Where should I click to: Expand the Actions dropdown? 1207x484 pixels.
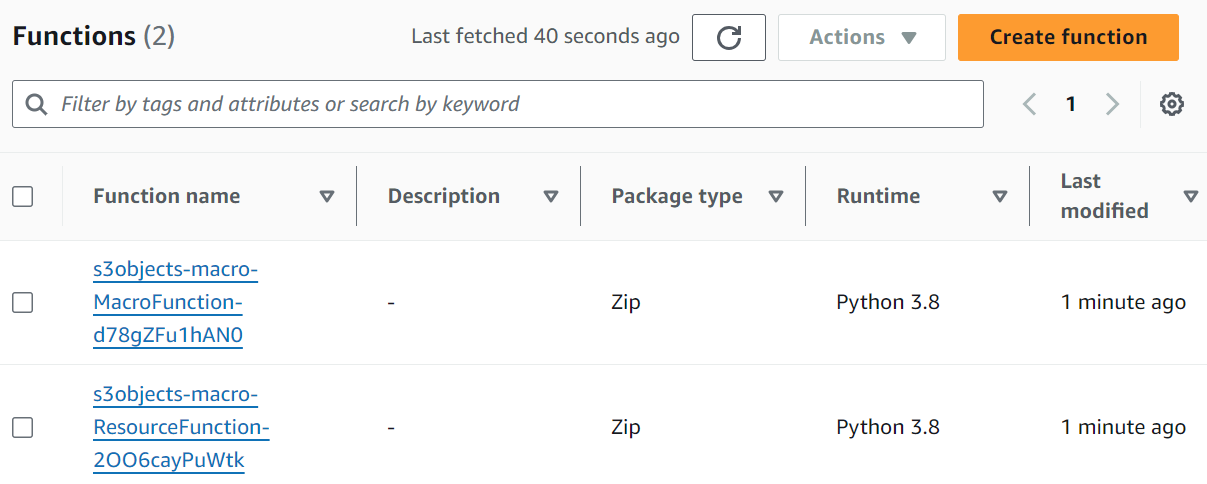(862, 38)
